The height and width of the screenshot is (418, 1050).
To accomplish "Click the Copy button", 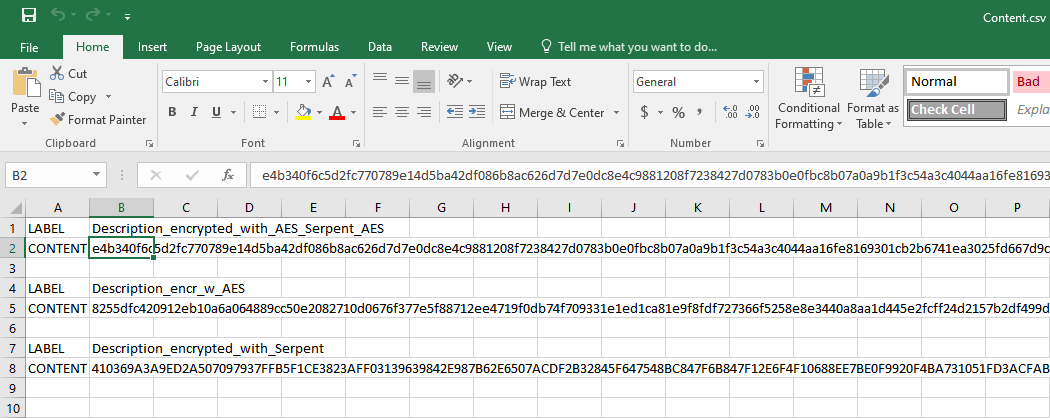I will [73, 96].
